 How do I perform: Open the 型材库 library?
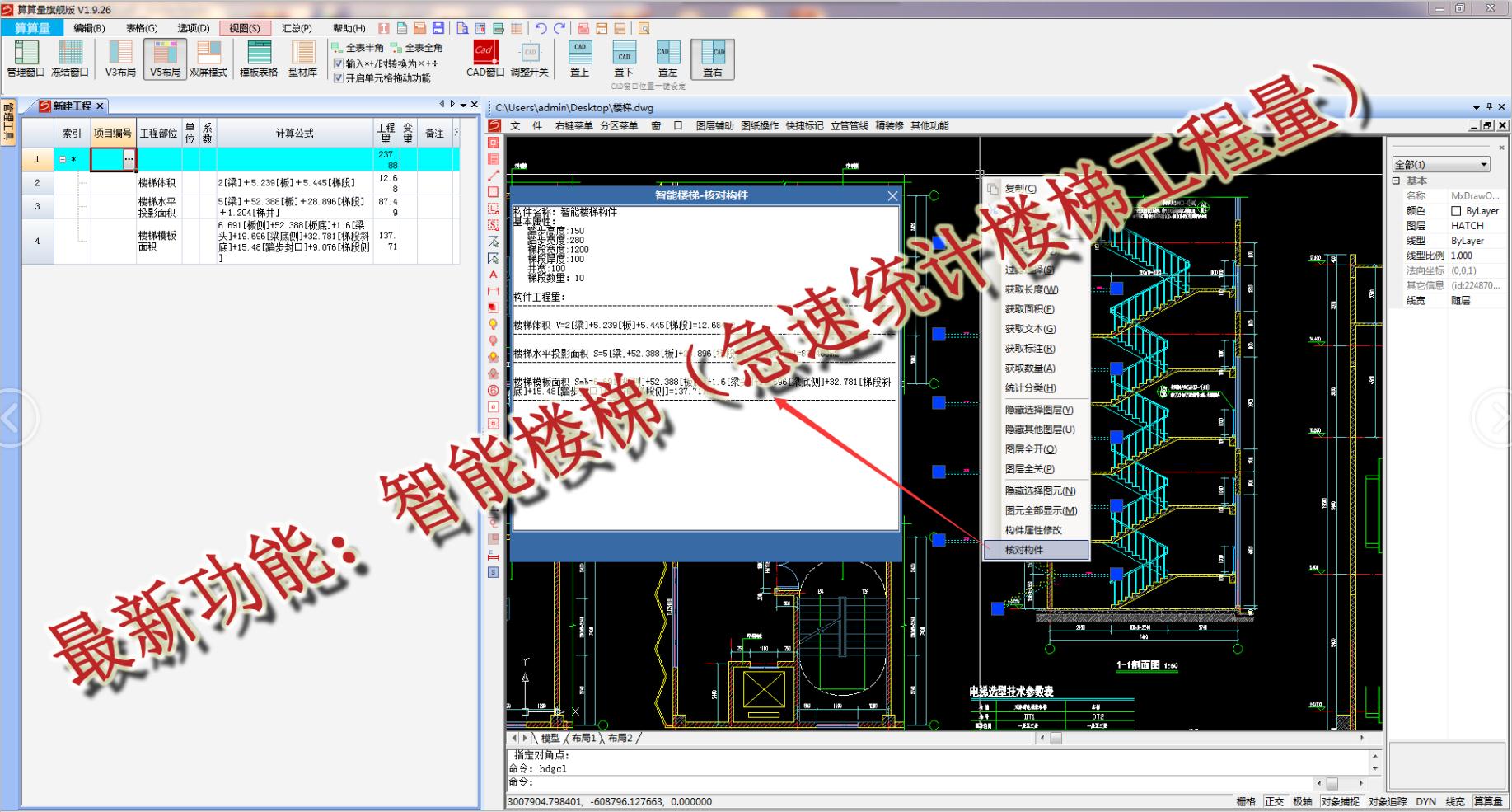click(303, 59)
